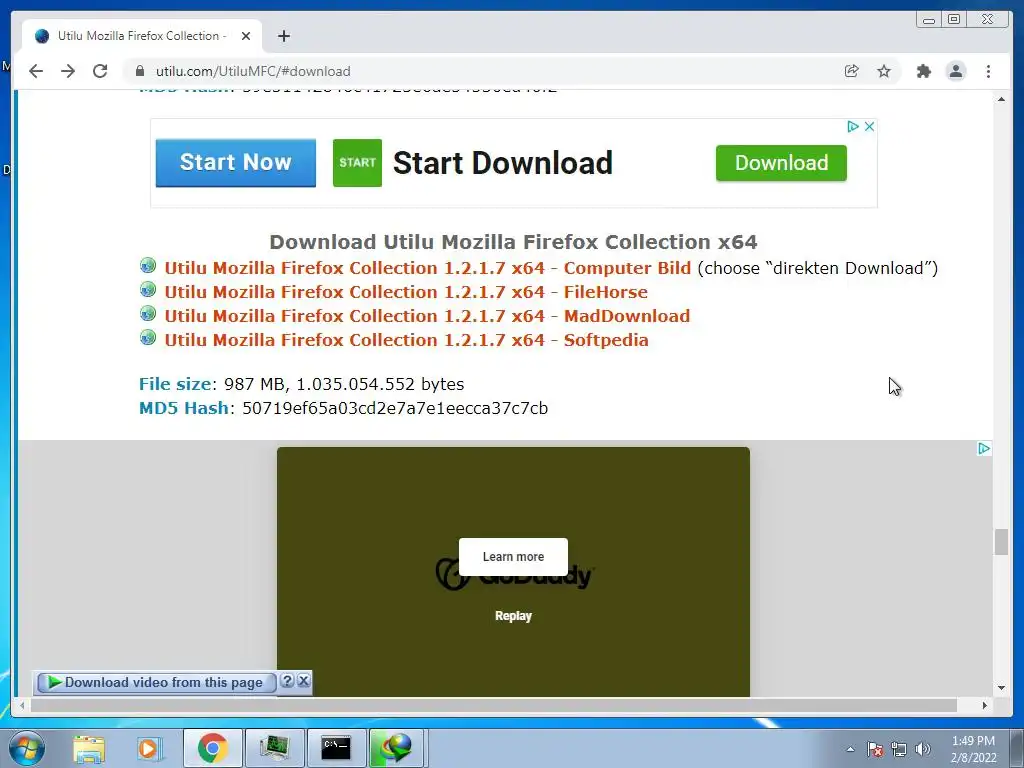Close the IDM download video panel
The height and width of the screenshot is (768, 1024).
point(304,681)
